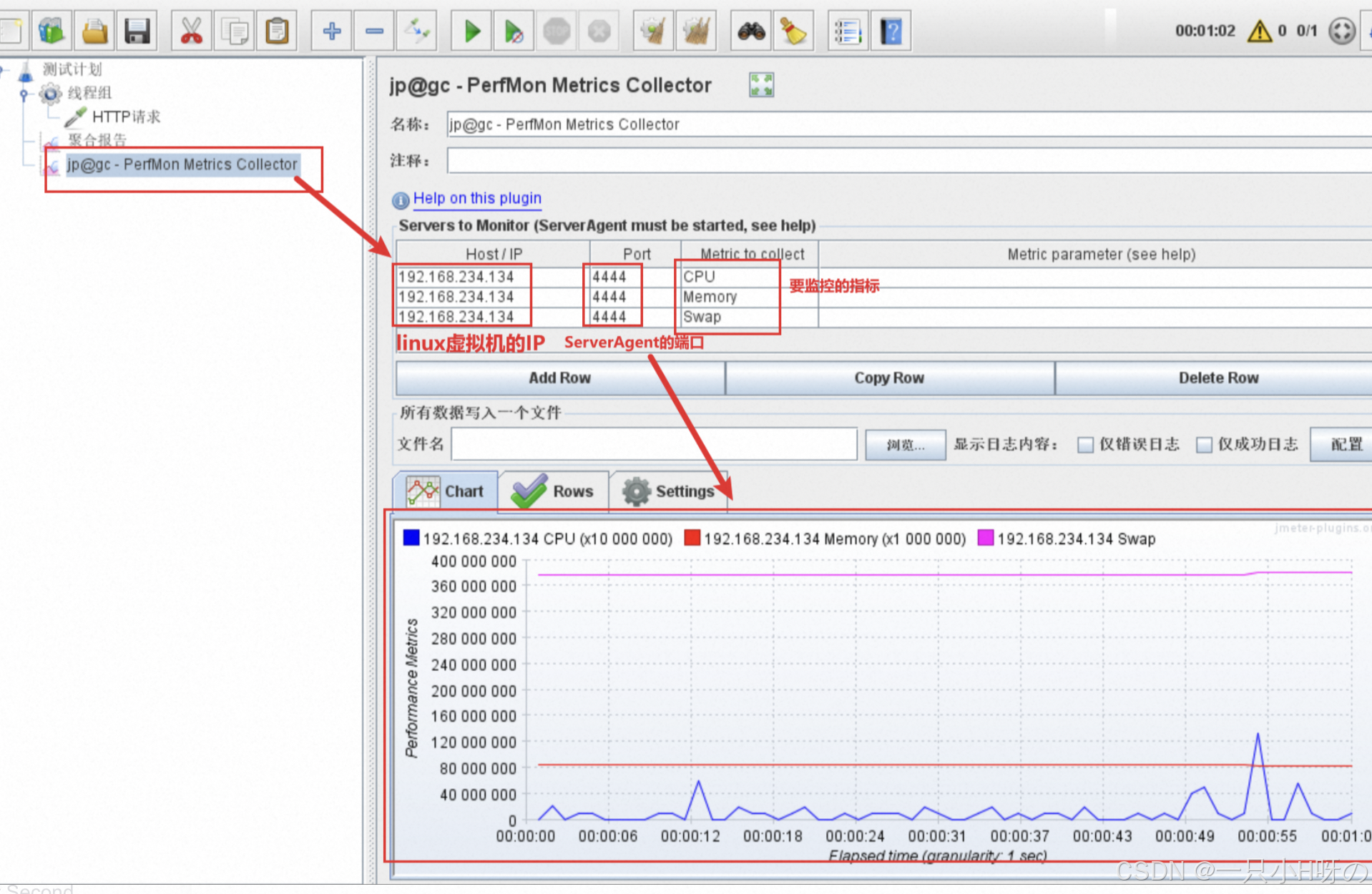Viewport: 1372px width, 894px height.
Task: Click the Open file folder icon
Action: [94, 31]
